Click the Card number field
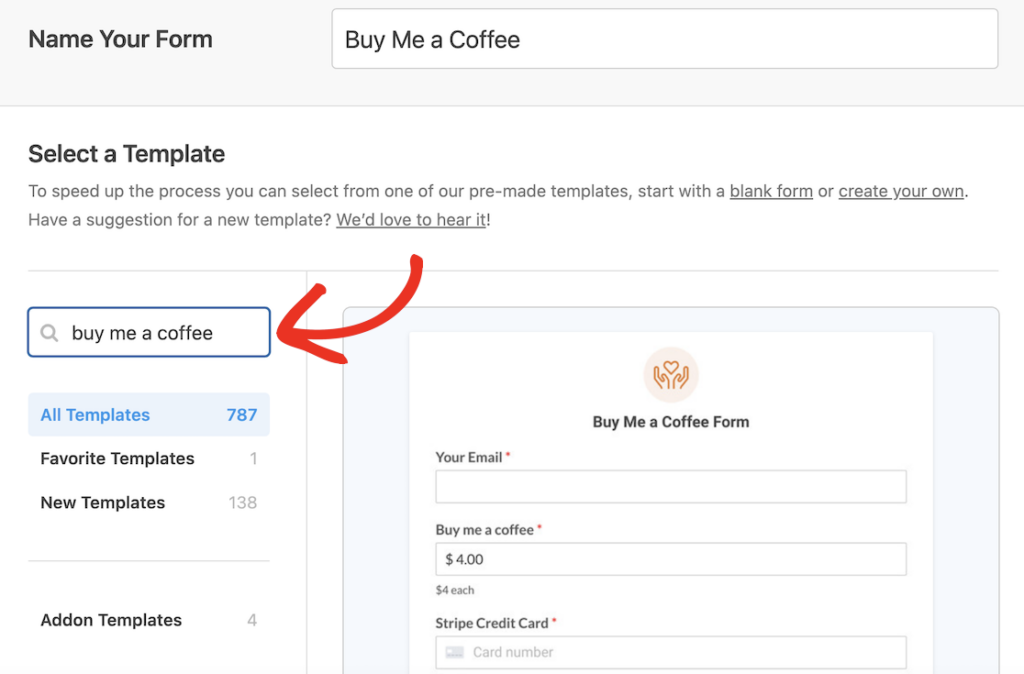The image size is (1024, 674). [x=671, y=652]
